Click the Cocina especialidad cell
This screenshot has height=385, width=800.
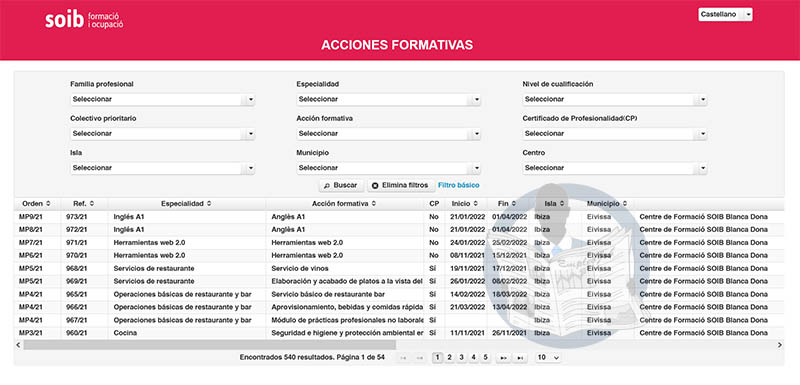pos(186,333)
